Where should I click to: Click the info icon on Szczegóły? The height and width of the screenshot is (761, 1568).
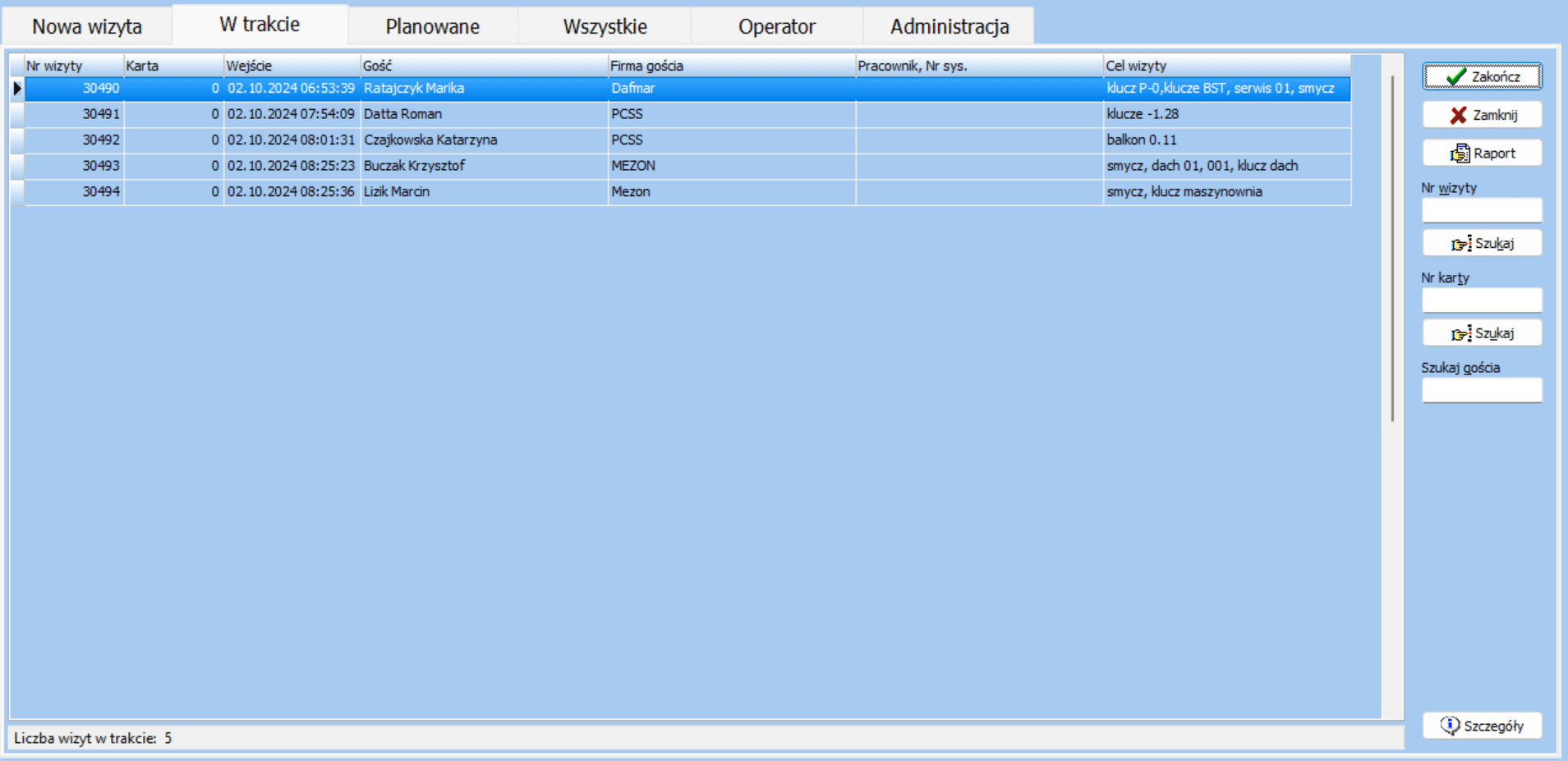tap(1450, 726)
